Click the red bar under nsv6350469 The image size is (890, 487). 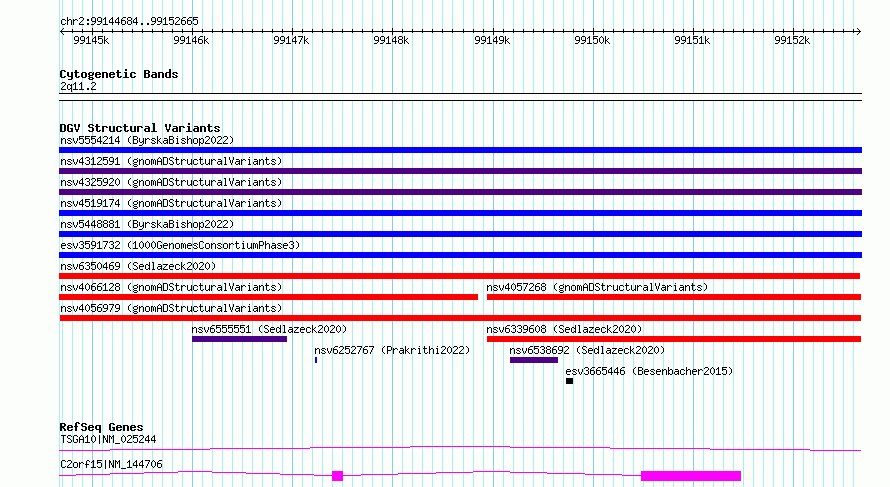(460, 276)
